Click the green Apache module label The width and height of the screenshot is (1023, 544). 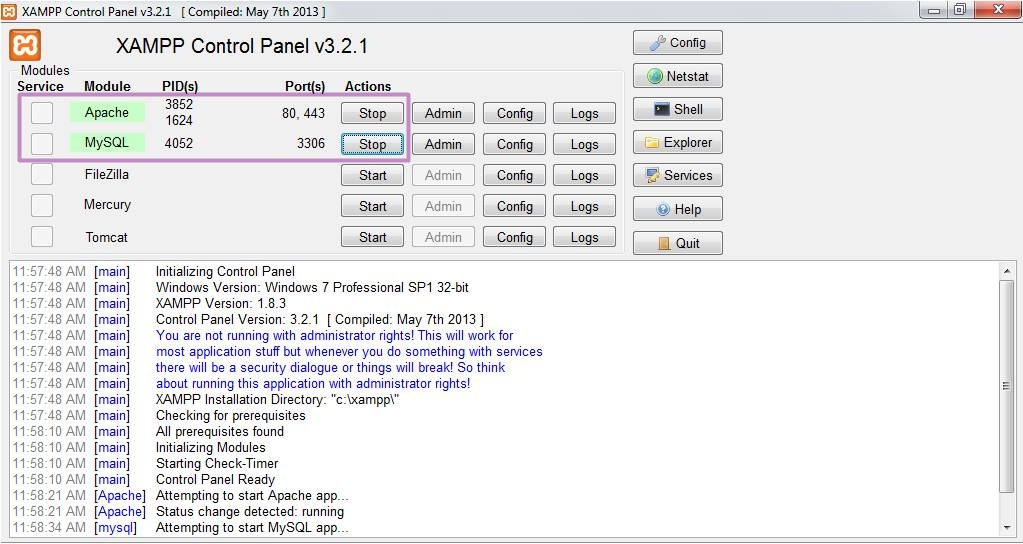point(107,113)
